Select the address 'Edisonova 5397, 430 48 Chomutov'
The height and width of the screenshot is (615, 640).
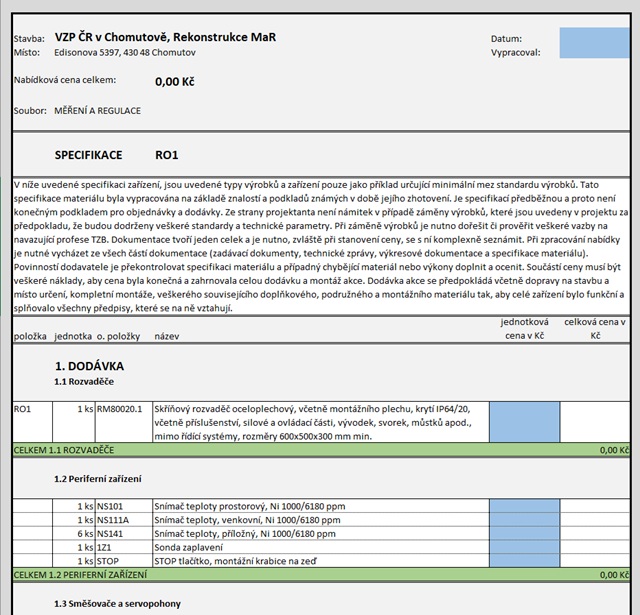125,53
